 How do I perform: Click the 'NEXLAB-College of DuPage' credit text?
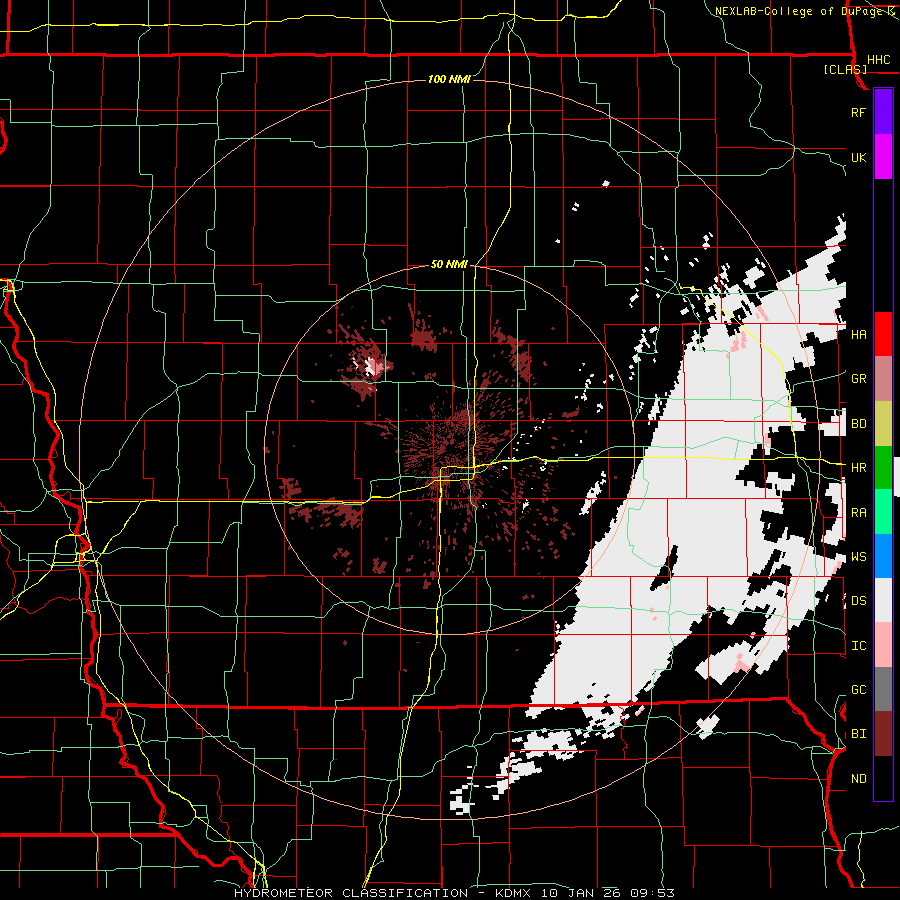pos(800,11)
